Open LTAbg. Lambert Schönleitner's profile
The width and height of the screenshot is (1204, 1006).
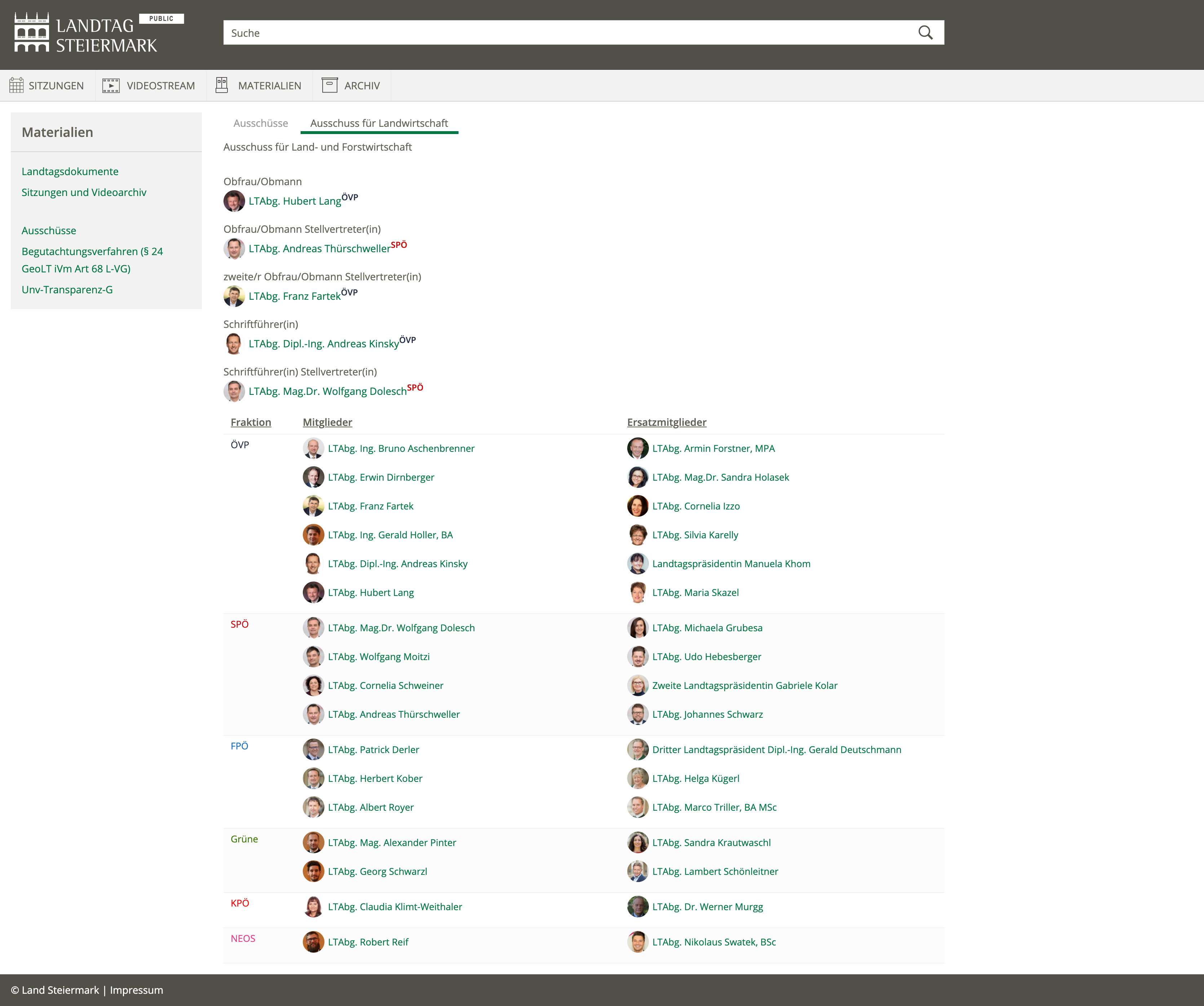716,872
